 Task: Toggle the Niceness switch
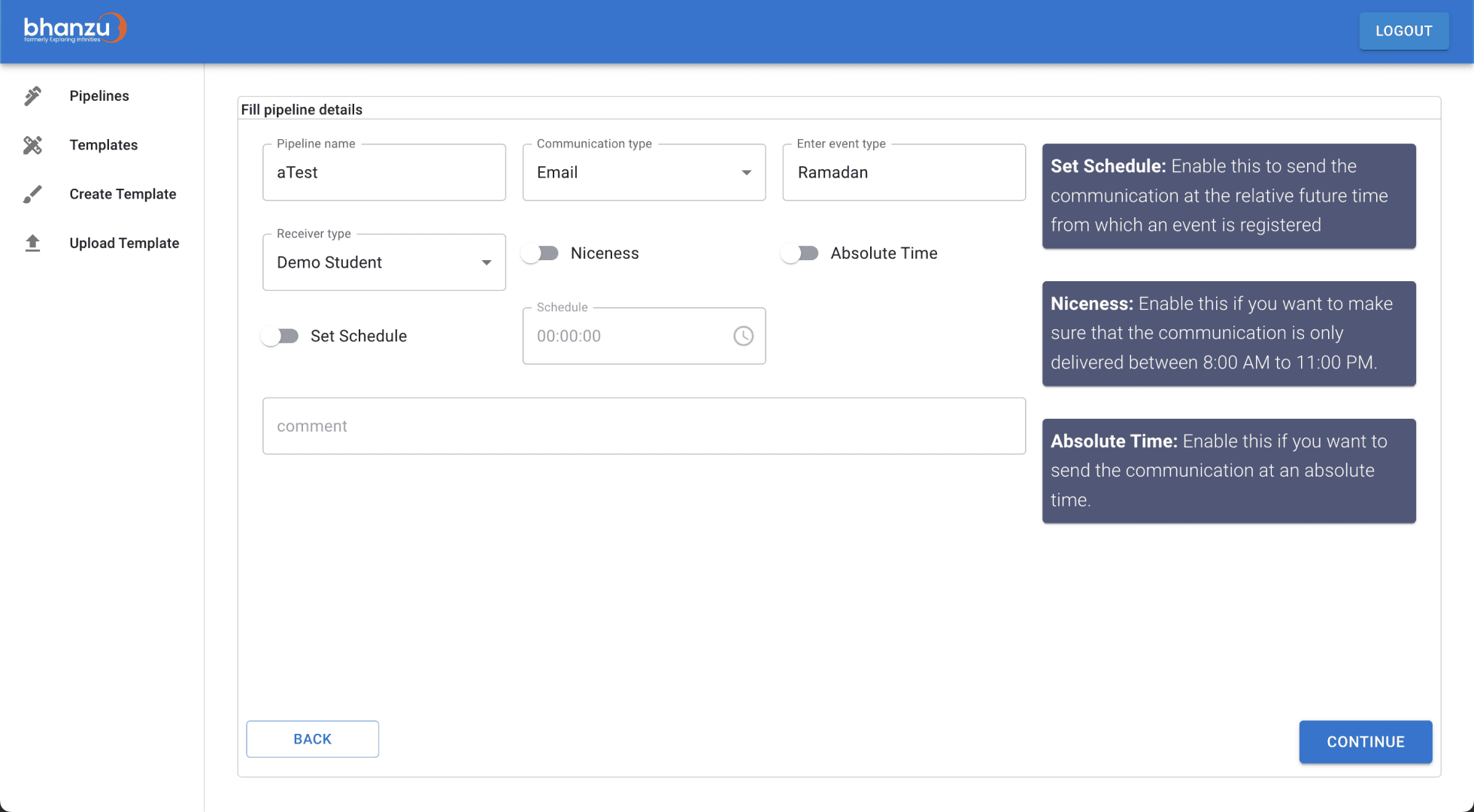click(x=541, y=253)
